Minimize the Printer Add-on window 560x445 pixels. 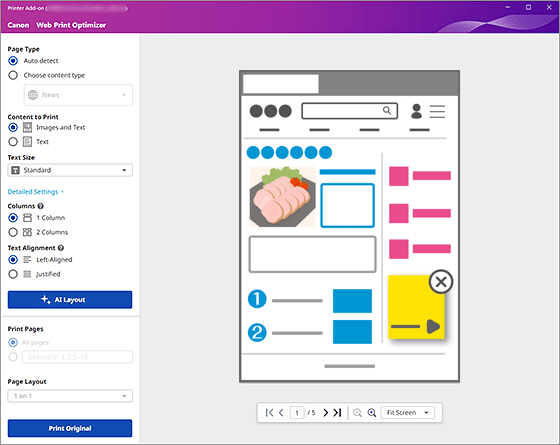508,7
